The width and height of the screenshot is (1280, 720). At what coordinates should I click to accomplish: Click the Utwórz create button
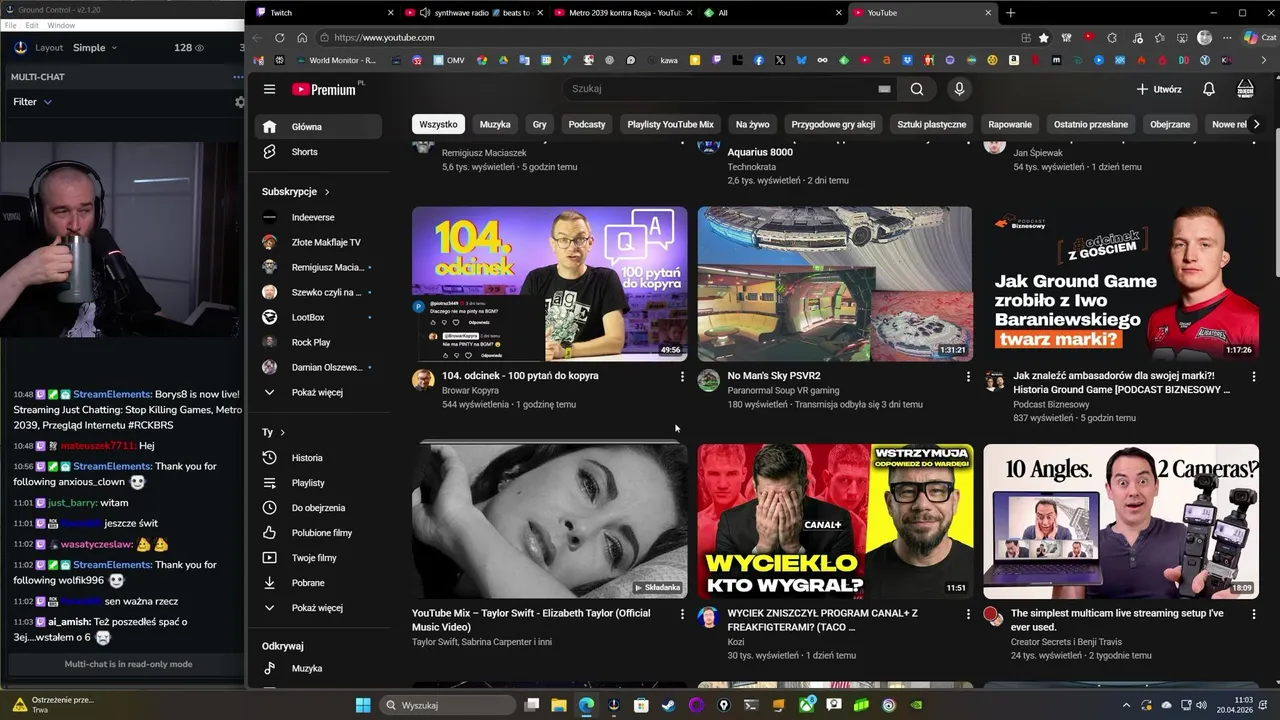pyautogui.click(x=1159, y=89)
